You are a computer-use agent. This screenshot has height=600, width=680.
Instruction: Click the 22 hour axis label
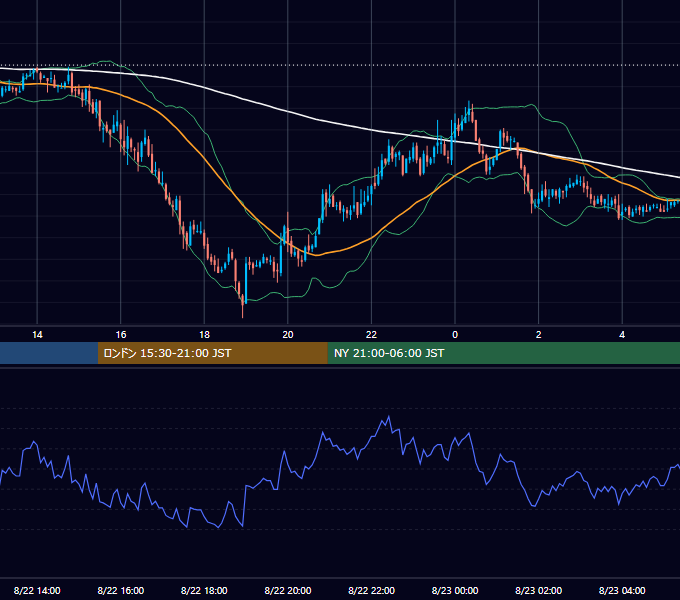[x=371, y=335]
